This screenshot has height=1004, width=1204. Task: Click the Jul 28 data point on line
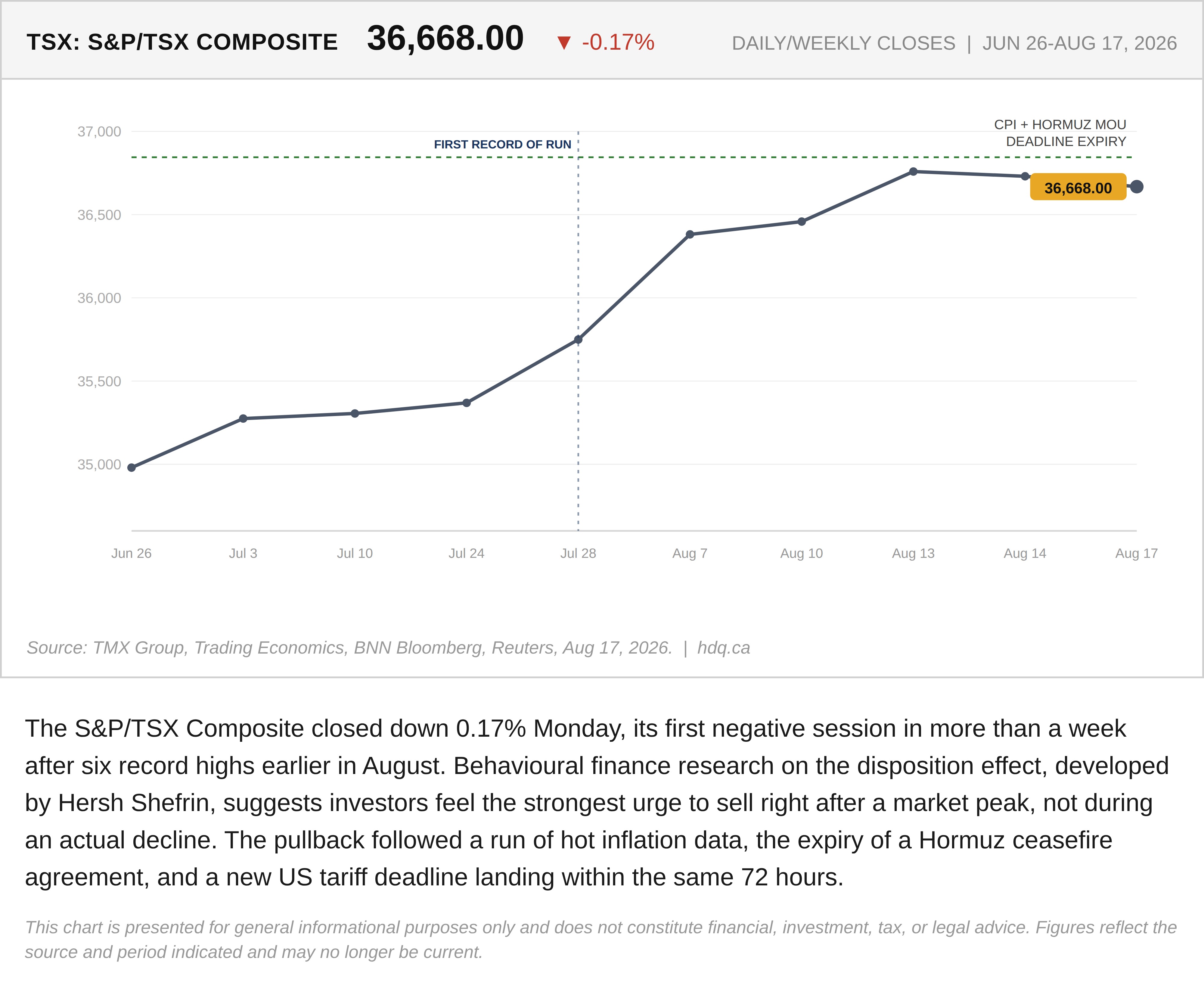pyautogui.click(x=578, y=340)
